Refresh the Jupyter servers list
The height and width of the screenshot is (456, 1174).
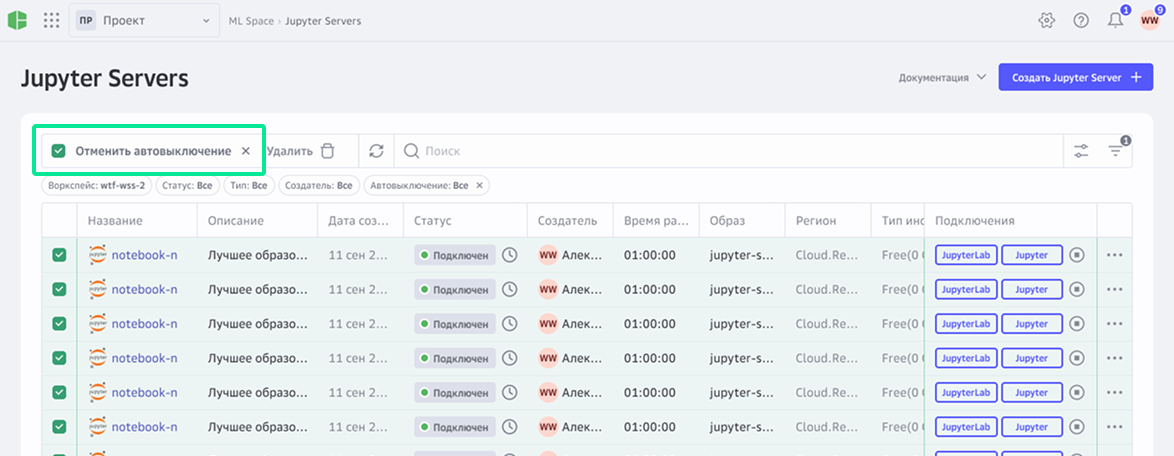pos(377,151)
